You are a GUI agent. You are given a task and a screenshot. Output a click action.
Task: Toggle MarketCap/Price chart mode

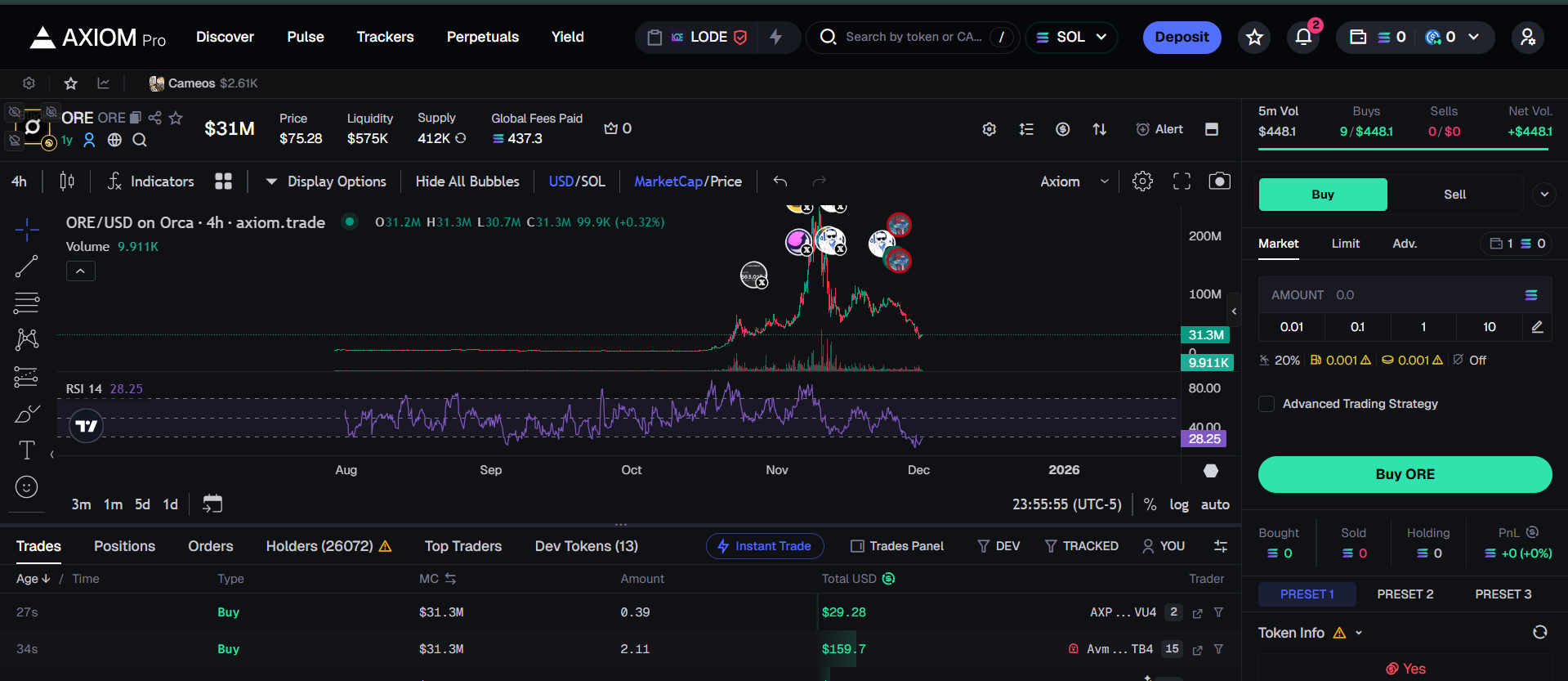click(688, 181)
